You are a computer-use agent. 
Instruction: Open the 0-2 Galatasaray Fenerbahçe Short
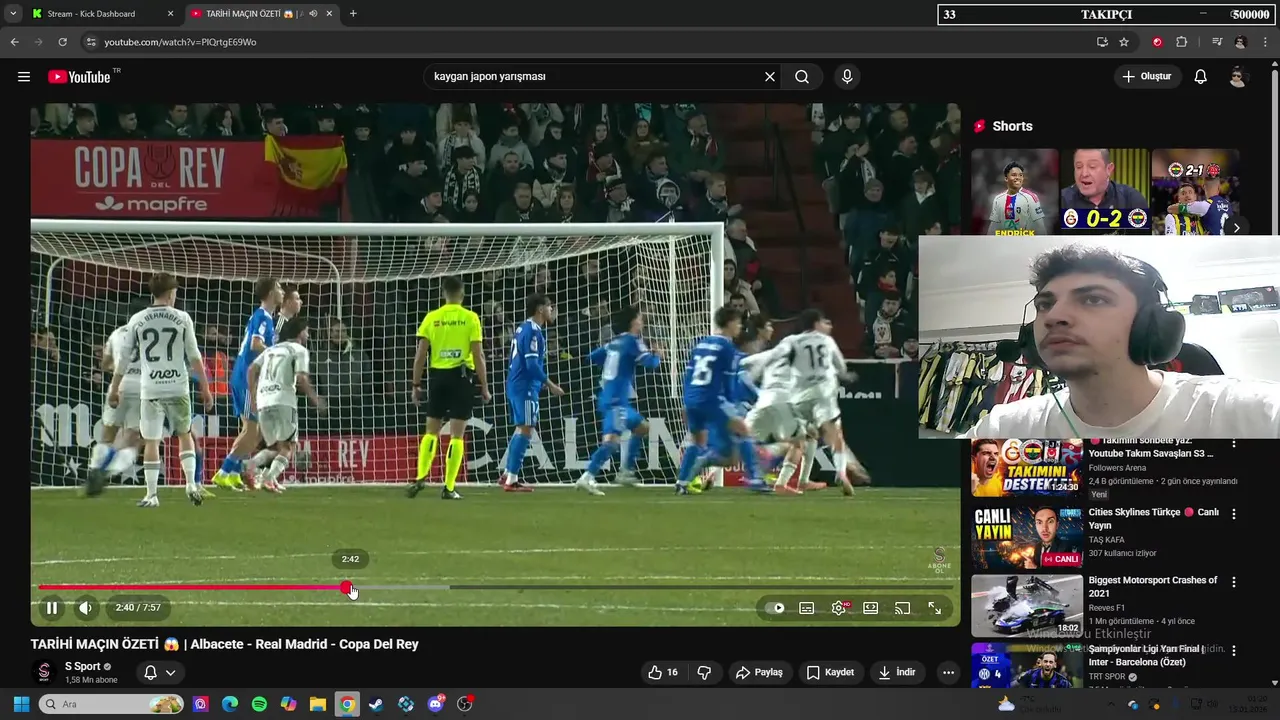(1105, 193)
